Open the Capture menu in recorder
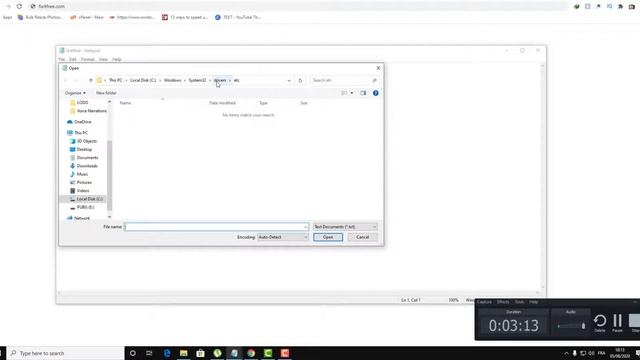 coord(484,302)
